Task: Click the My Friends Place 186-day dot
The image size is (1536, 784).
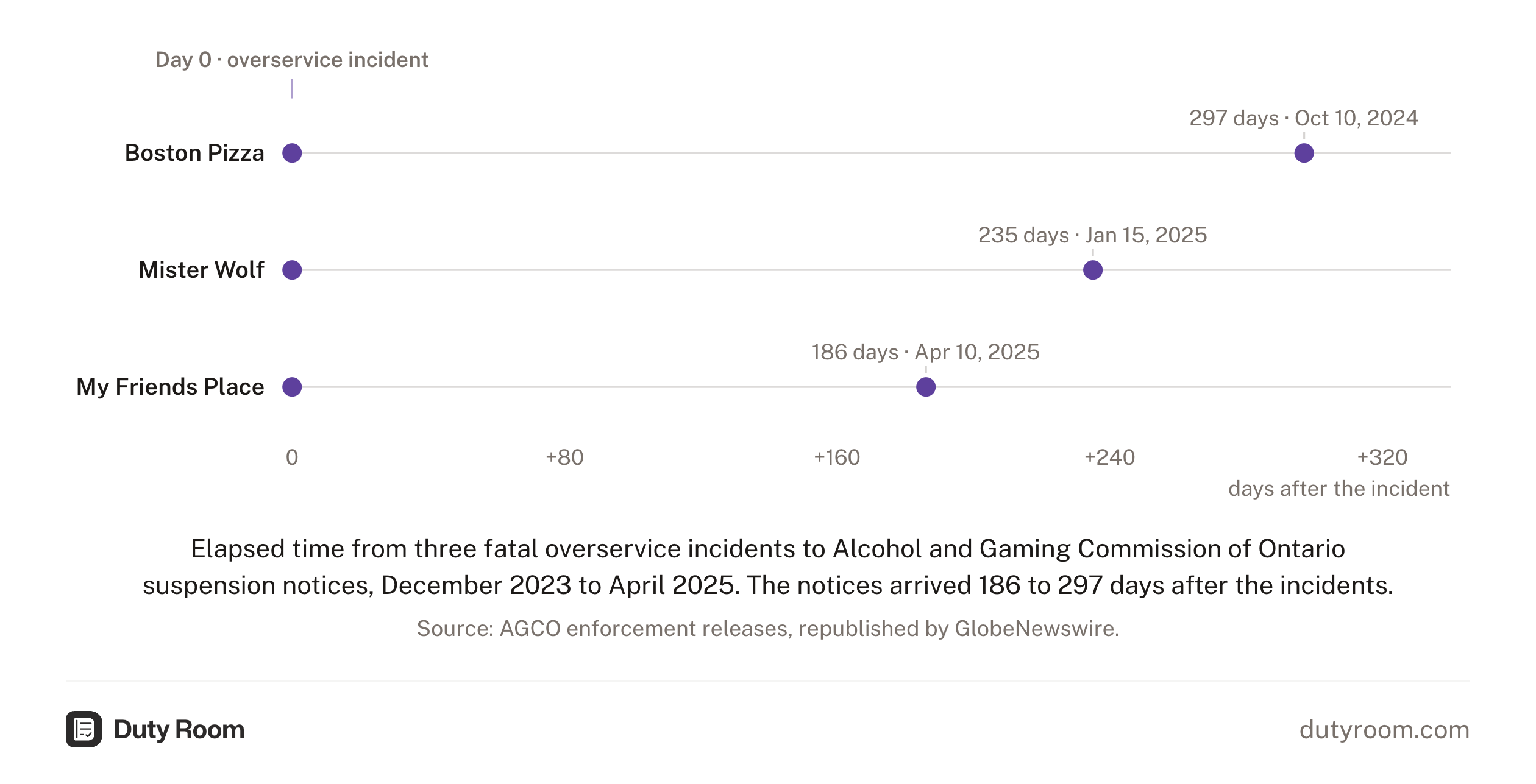Action: point(926,387)
